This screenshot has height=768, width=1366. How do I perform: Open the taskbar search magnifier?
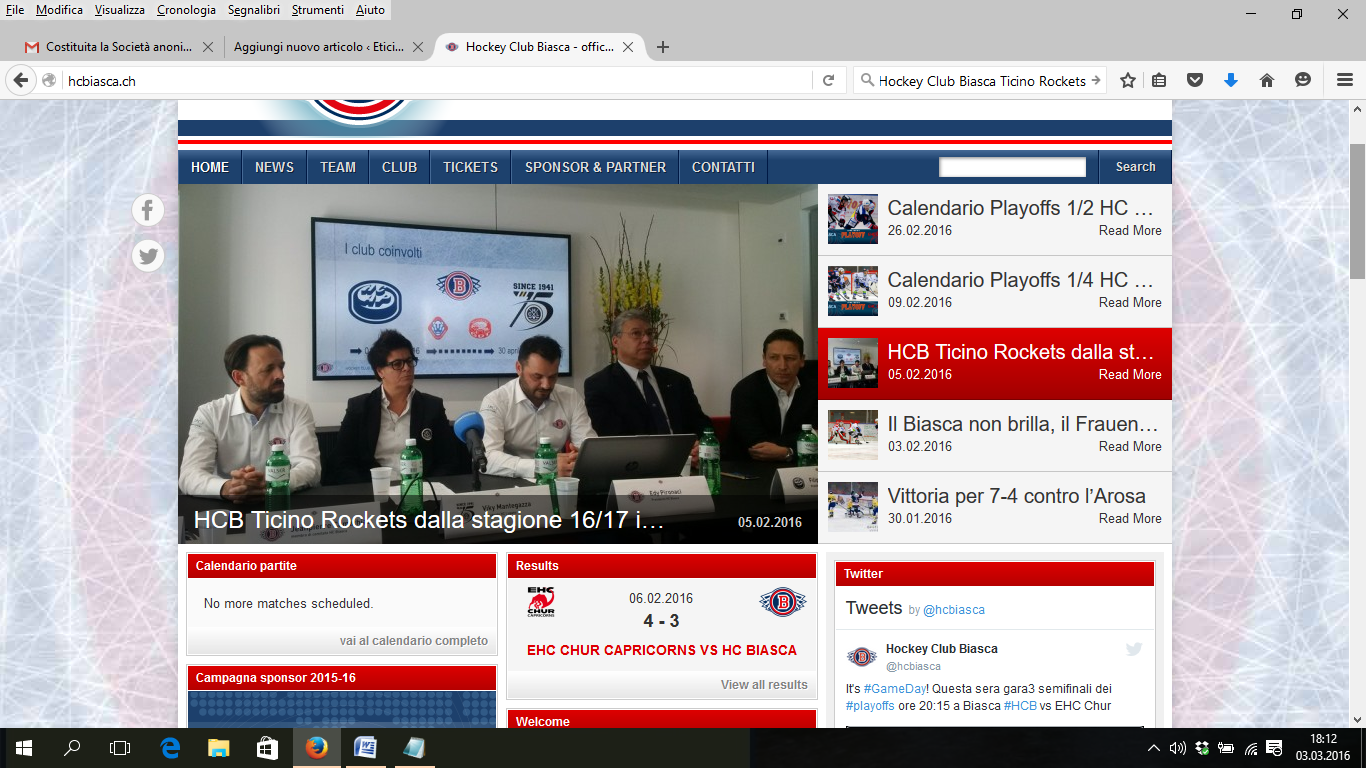(72, 748)
